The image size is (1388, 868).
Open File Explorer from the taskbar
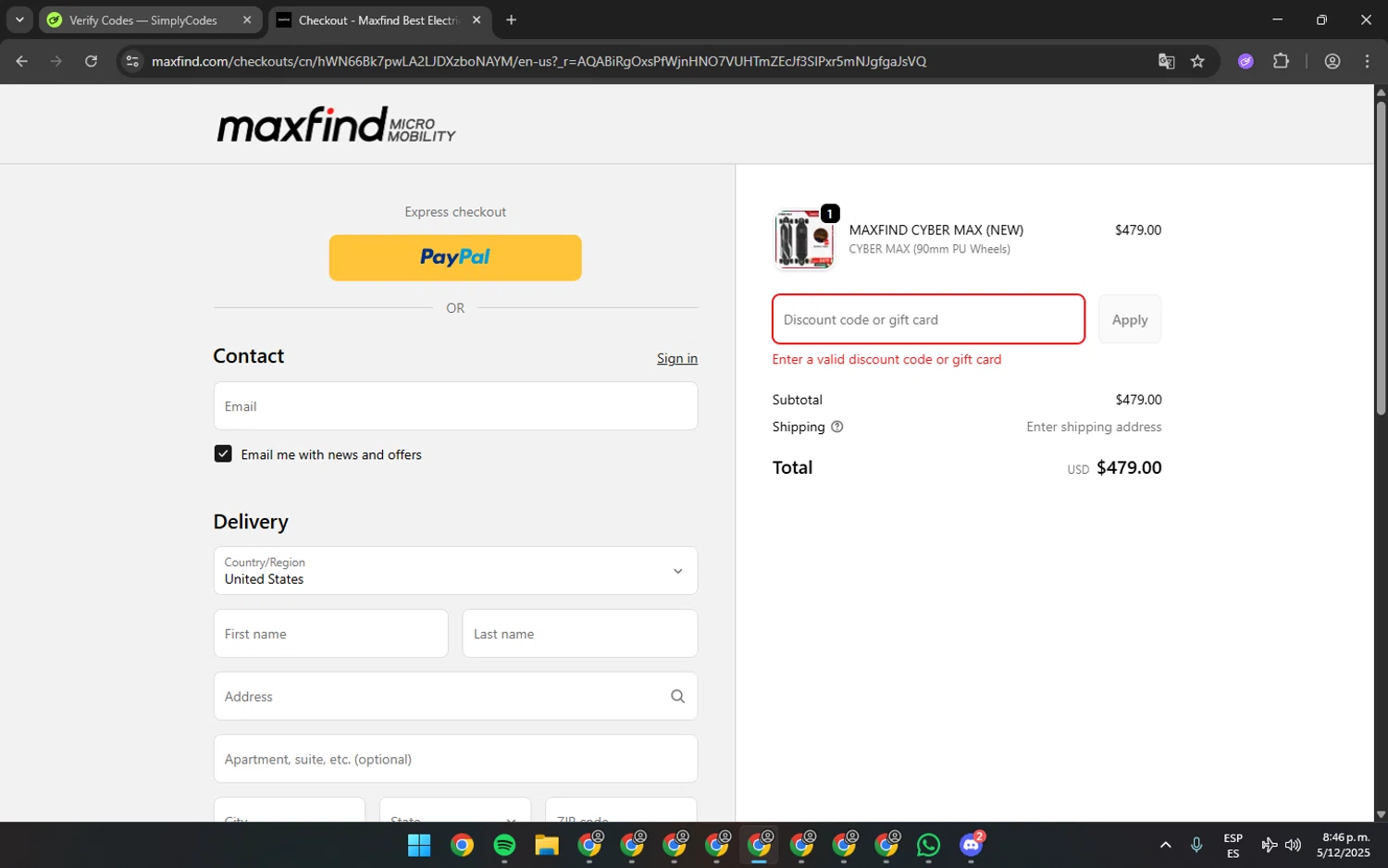547,845
